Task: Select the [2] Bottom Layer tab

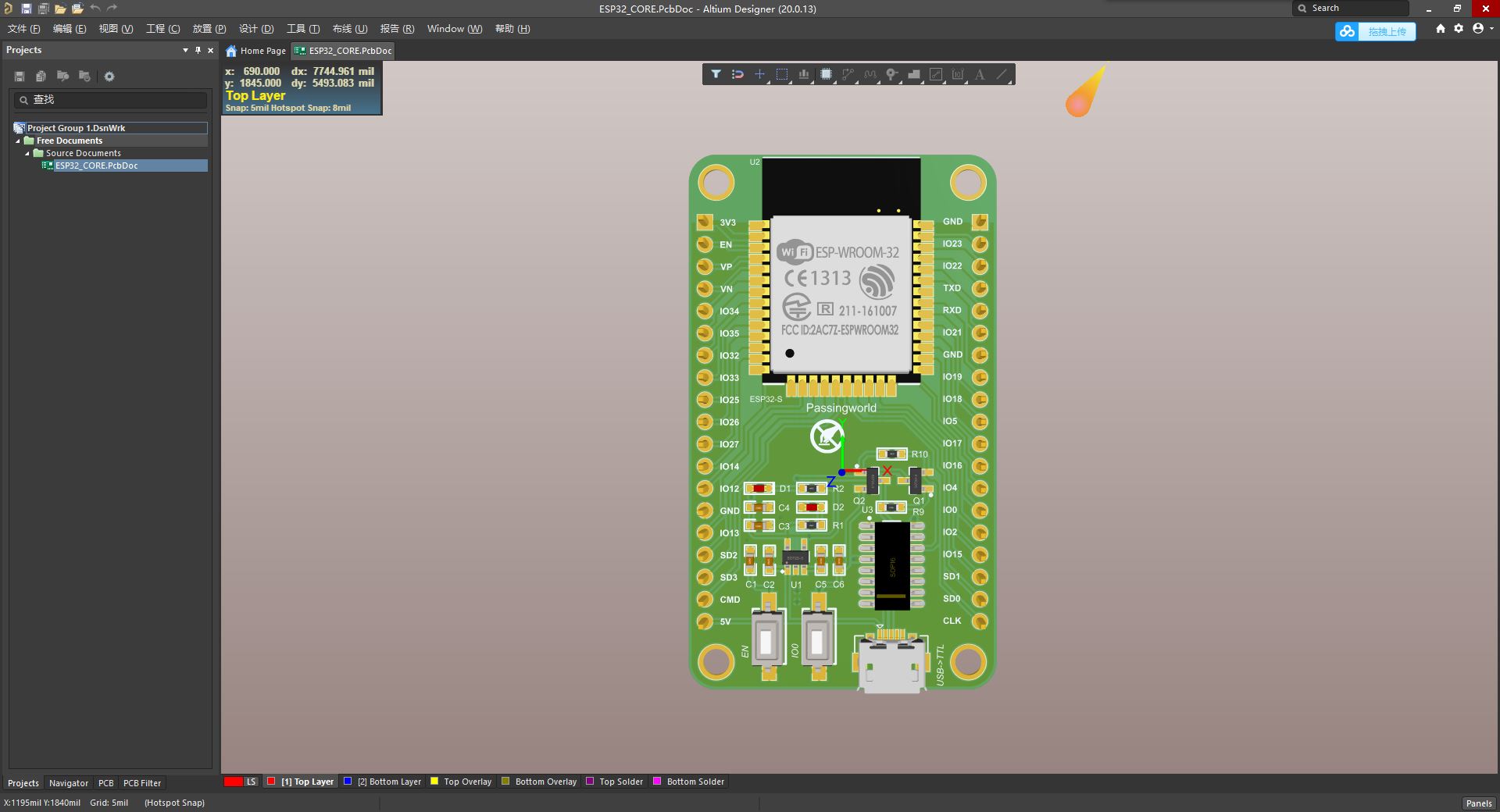Action: click(x=384, y=782)
